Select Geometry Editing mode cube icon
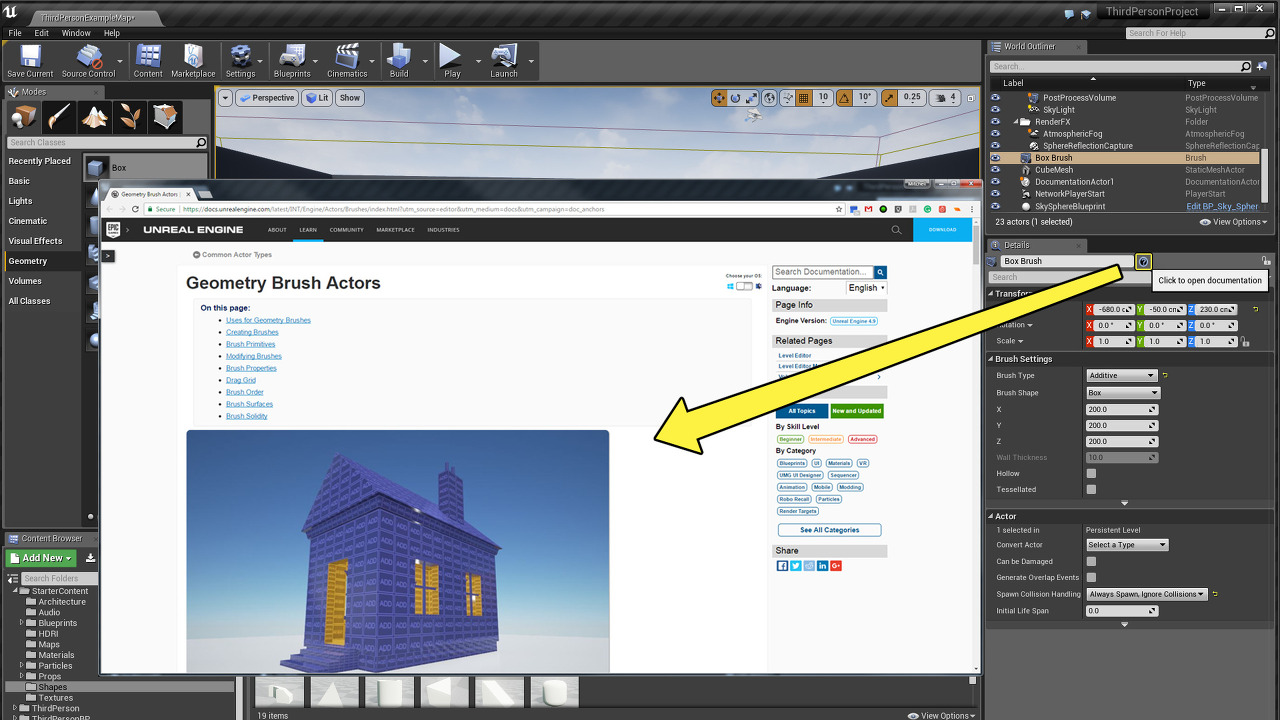 click(x=165, y=116)
